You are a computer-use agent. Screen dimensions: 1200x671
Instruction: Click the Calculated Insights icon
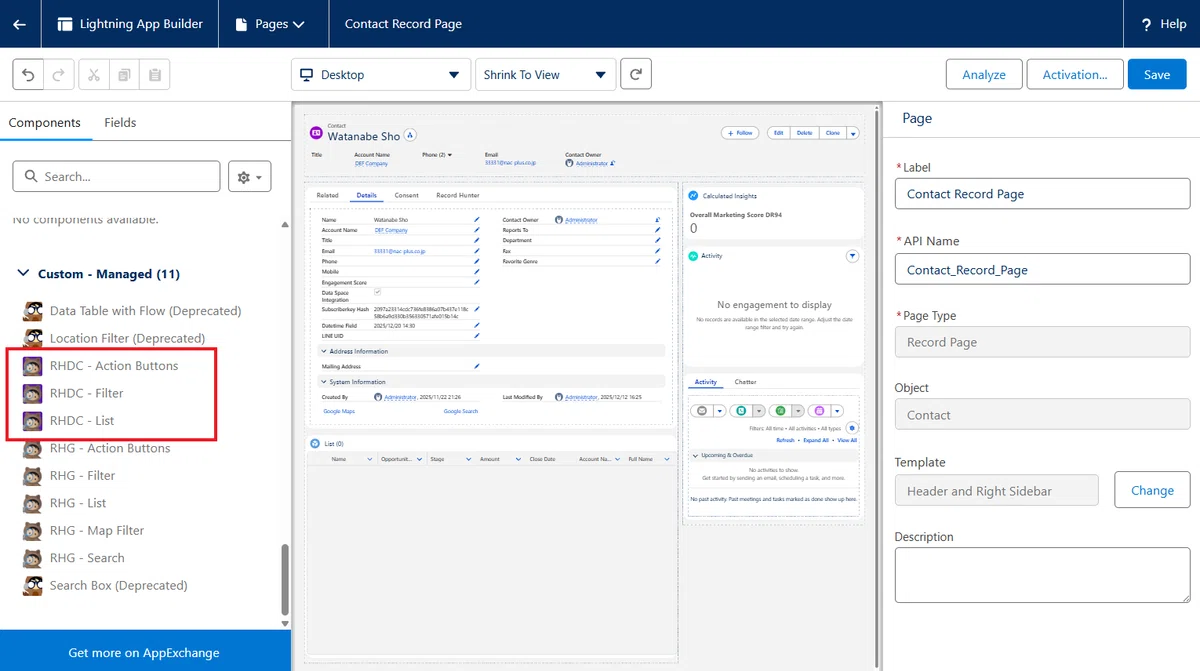695,196
